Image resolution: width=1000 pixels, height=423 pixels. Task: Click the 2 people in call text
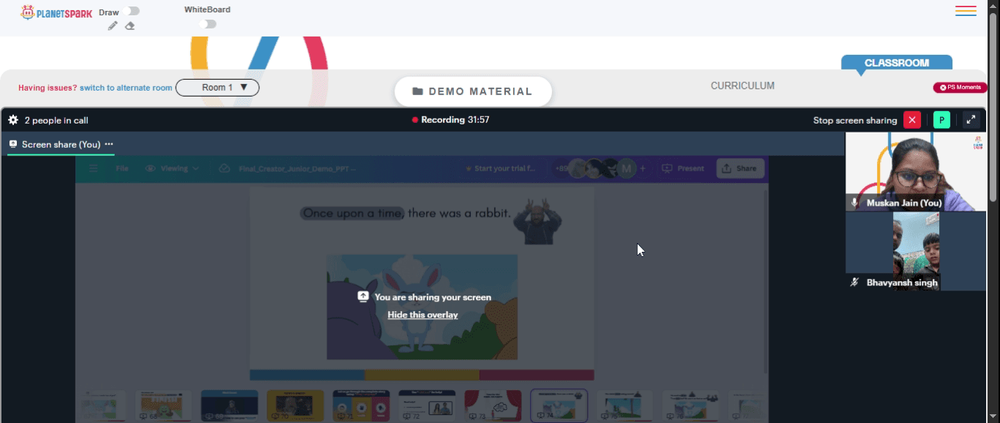click(56, 121)
